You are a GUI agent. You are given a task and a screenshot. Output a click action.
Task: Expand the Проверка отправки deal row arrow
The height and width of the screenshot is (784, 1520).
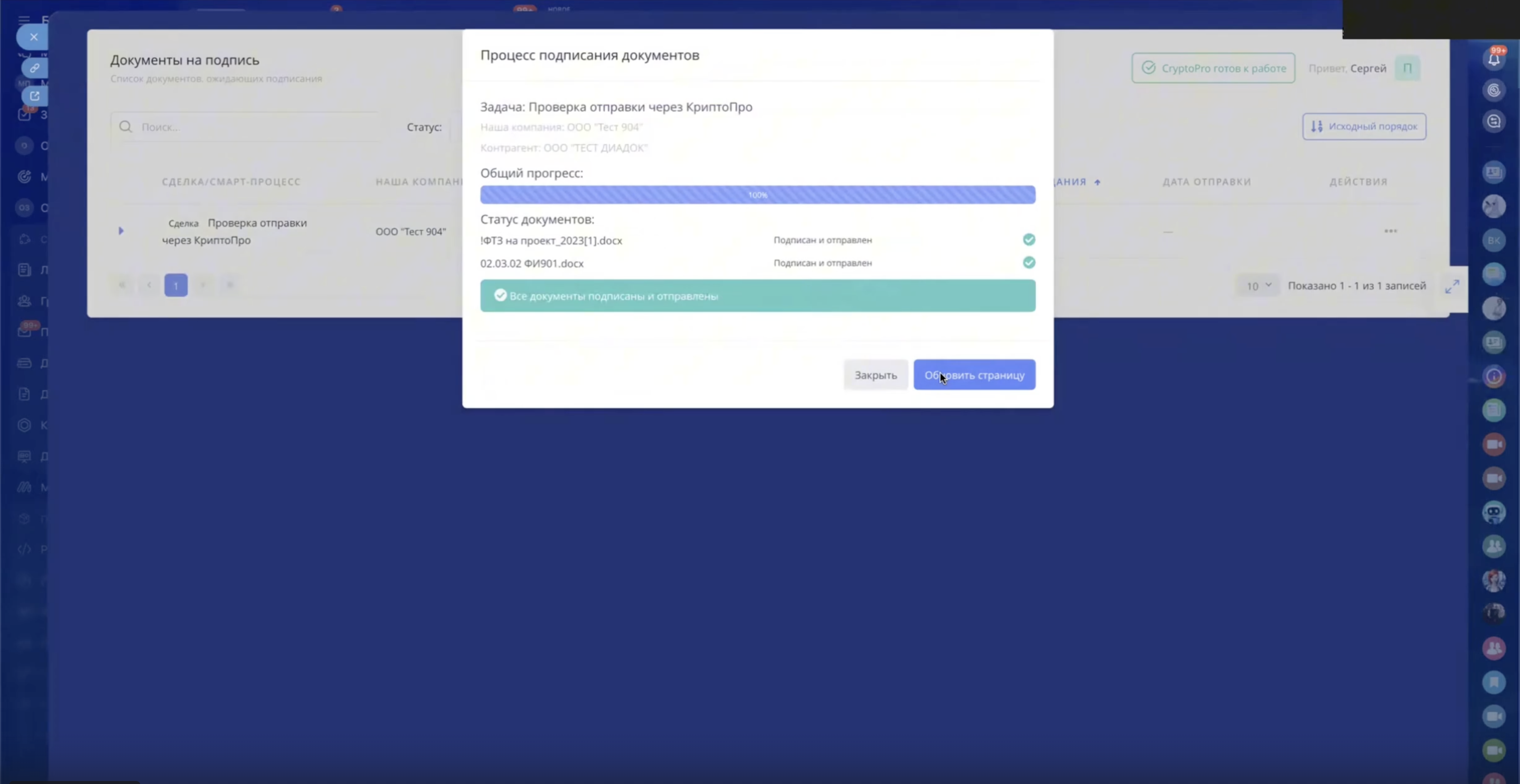[121, 231]
